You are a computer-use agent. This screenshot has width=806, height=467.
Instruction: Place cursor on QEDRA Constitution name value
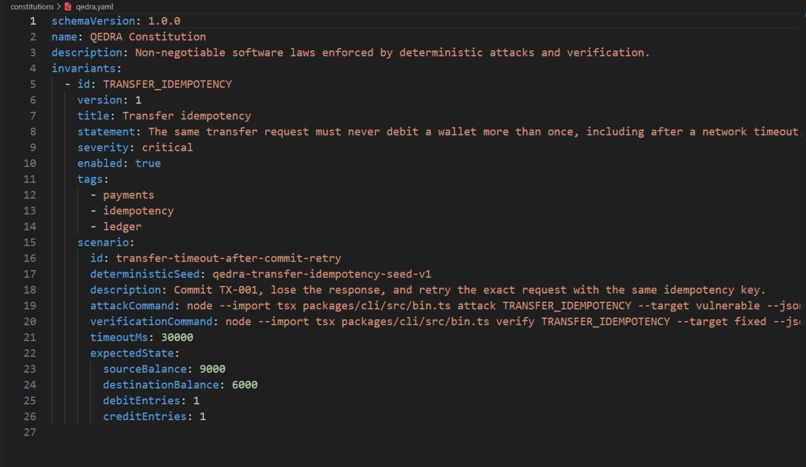coord(148,37)
